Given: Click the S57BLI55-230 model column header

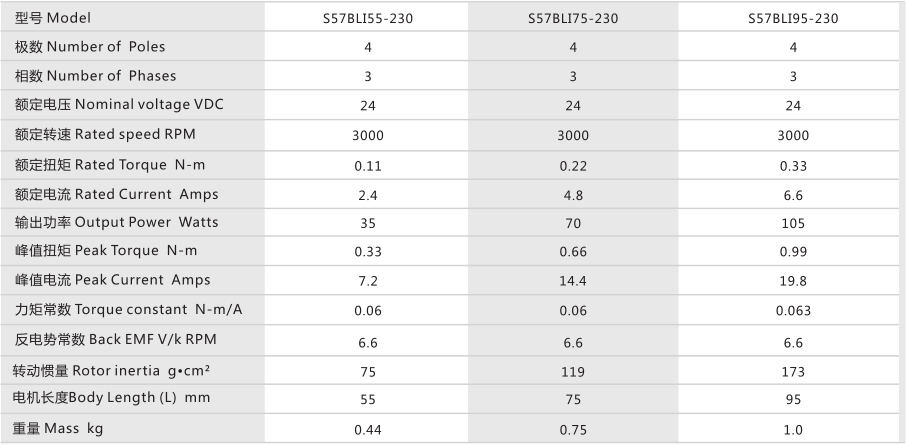Looking at the screenshot, I should click(367, 18).
